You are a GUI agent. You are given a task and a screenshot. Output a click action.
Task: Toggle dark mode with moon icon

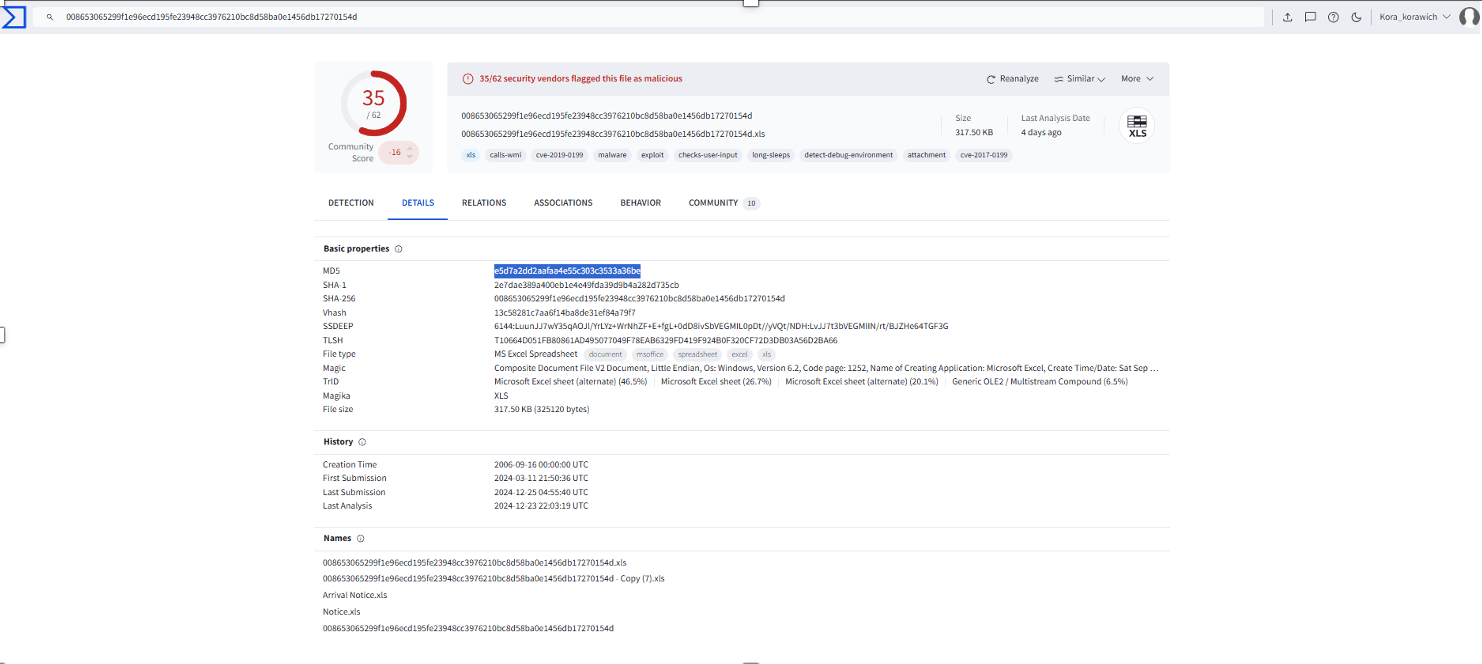(x=1356, y=17)
